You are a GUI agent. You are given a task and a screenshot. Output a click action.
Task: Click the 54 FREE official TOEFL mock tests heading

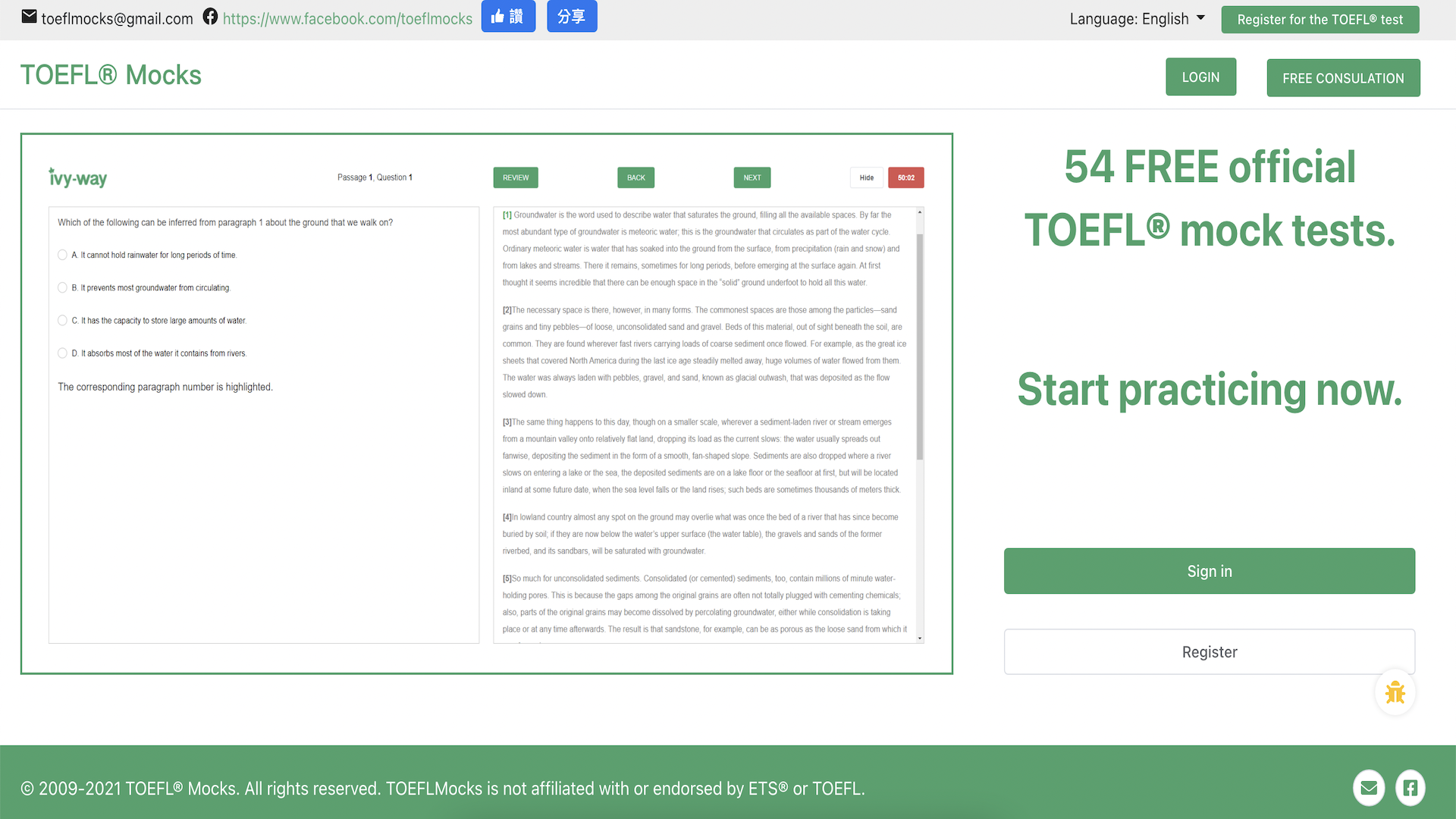click(1210, 198)
